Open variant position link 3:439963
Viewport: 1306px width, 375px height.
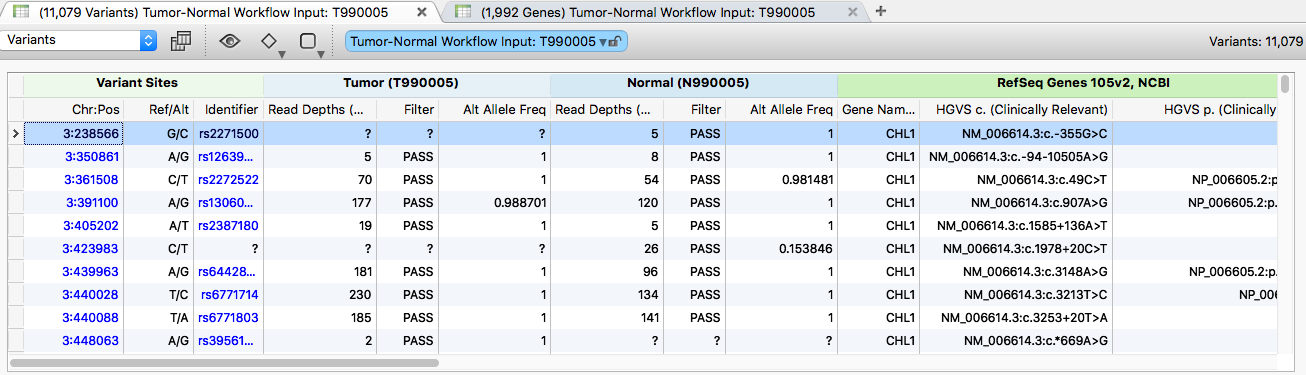pos(91,271)
